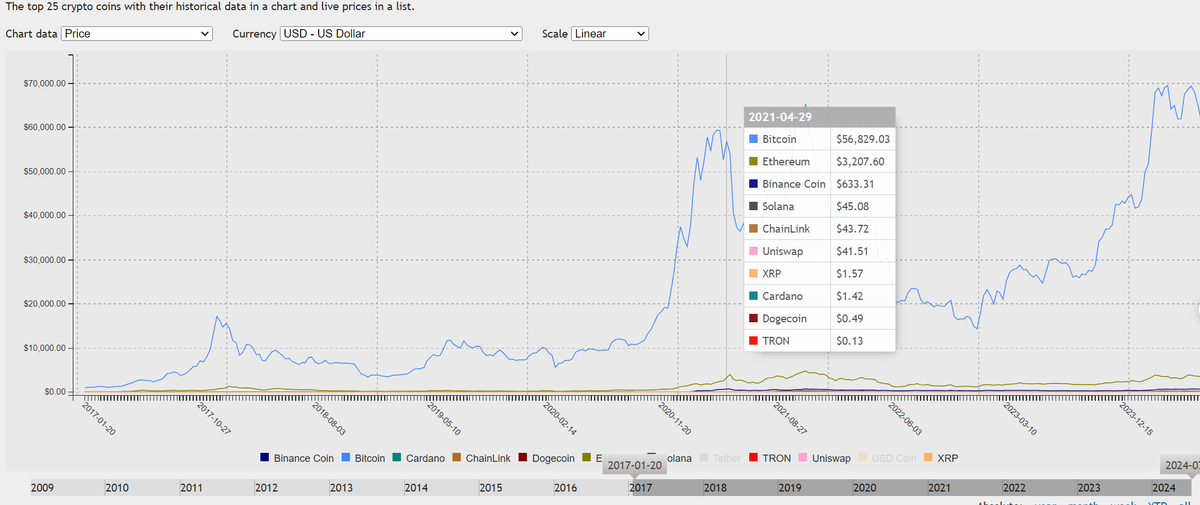Viewport: 1200px width, 505px height.
Task: Select 2018 on the timeline bar
Action: 715,487
